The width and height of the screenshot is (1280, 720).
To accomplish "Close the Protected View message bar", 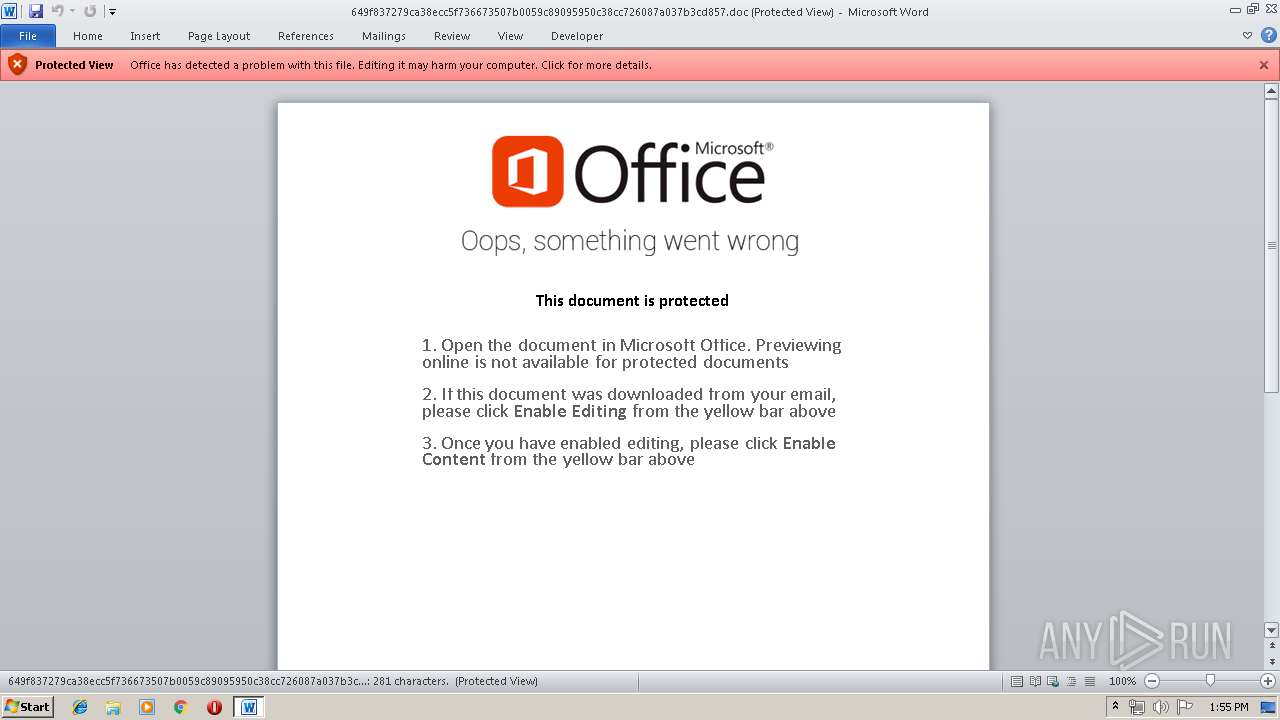I will tap(1264, 65).
